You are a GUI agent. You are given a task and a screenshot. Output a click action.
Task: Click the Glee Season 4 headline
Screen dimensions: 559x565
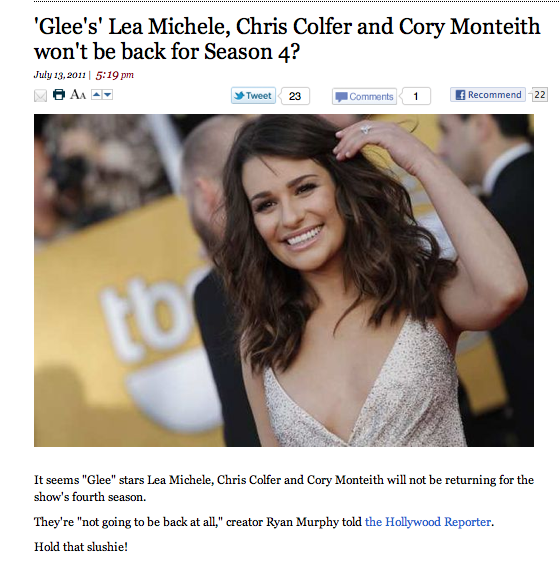287,39
